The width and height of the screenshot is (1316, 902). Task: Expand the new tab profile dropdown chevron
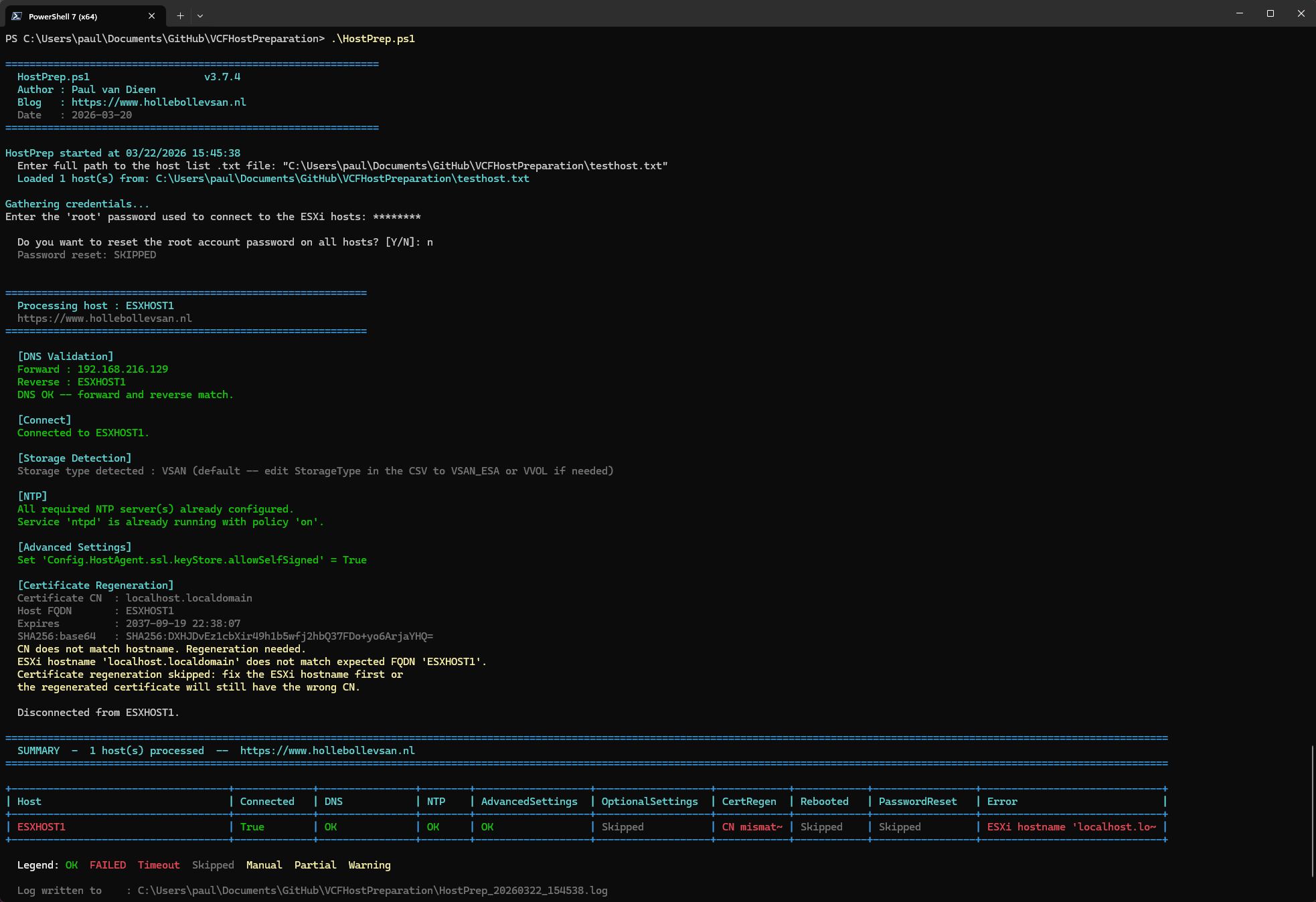coord(200,16)
